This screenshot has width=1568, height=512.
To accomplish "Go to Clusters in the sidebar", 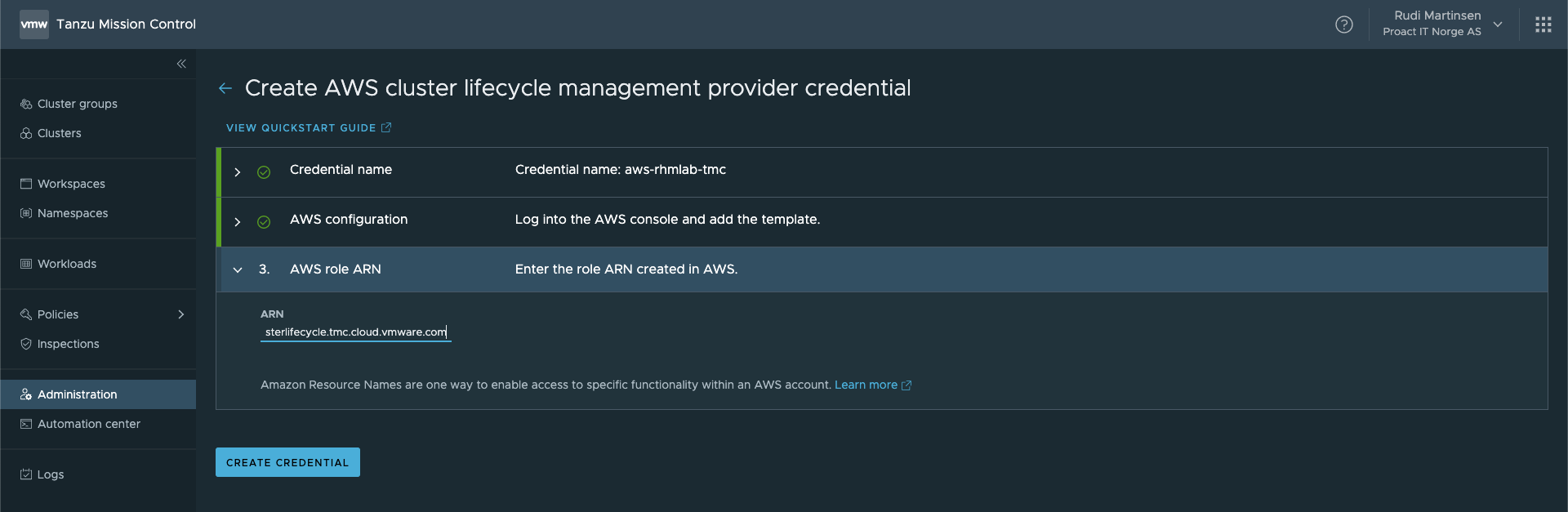I will pyautogui.click(x=60, y=133).
